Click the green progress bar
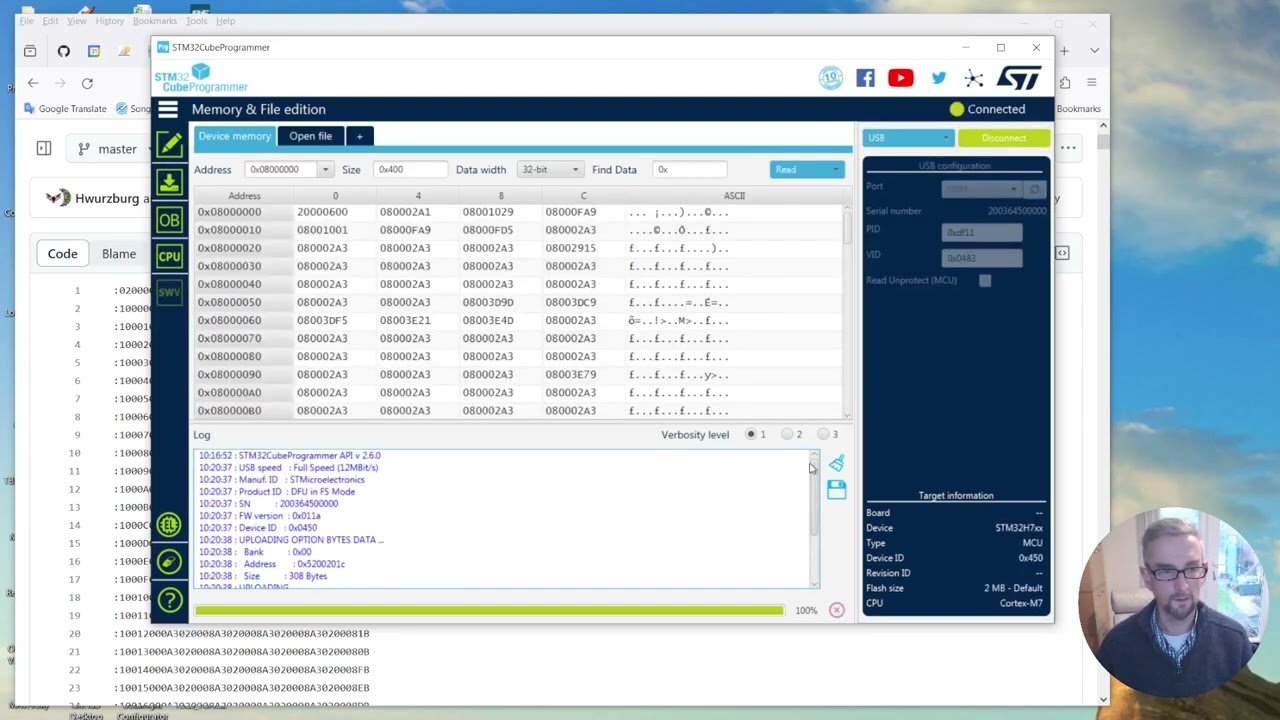The height and width of the screenshot is (720, 1280). [490, 610]
